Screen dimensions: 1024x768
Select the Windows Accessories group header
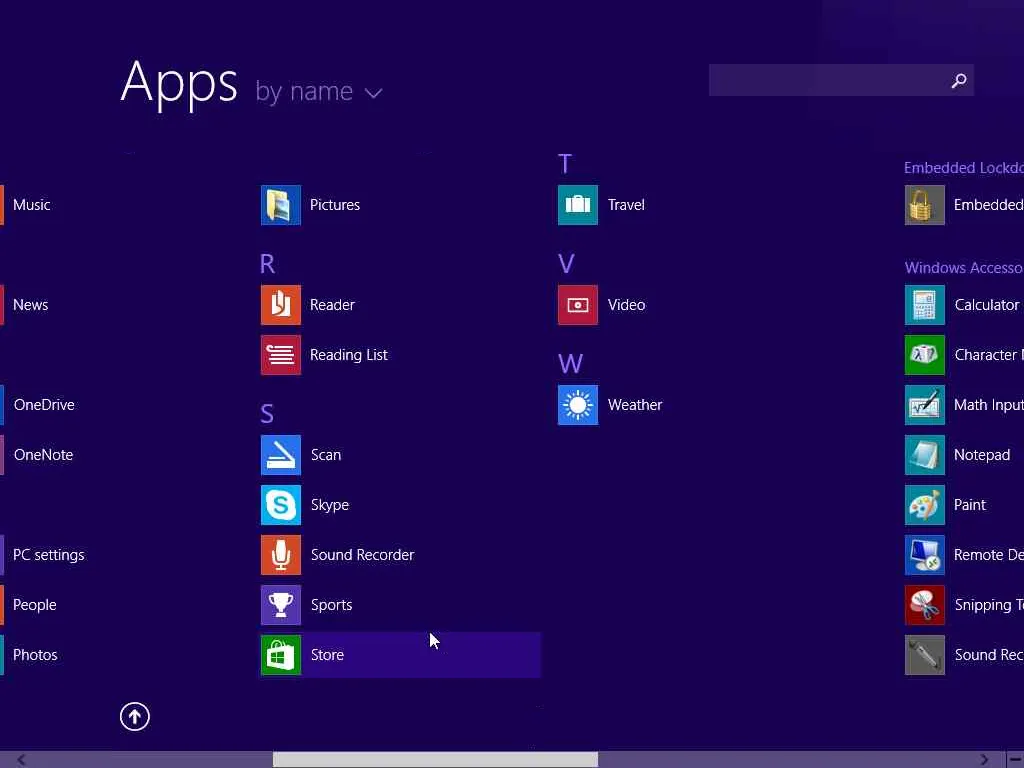point(964,268)
